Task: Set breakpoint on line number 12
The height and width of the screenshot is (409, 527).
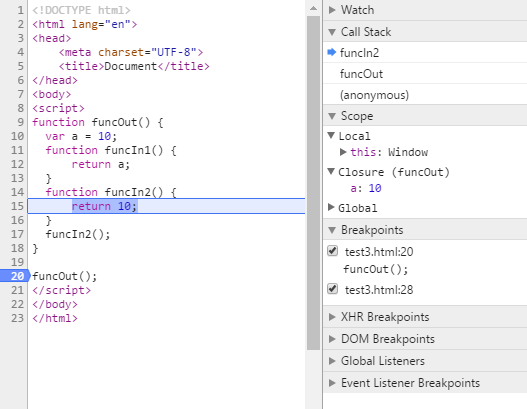Action: point(17,164)
